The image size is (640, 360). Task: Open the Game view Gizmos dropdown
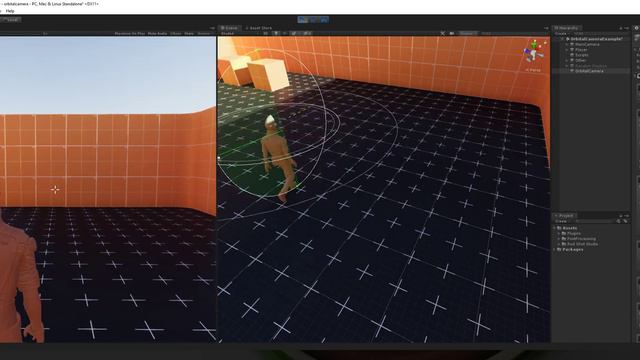point(204,33)
